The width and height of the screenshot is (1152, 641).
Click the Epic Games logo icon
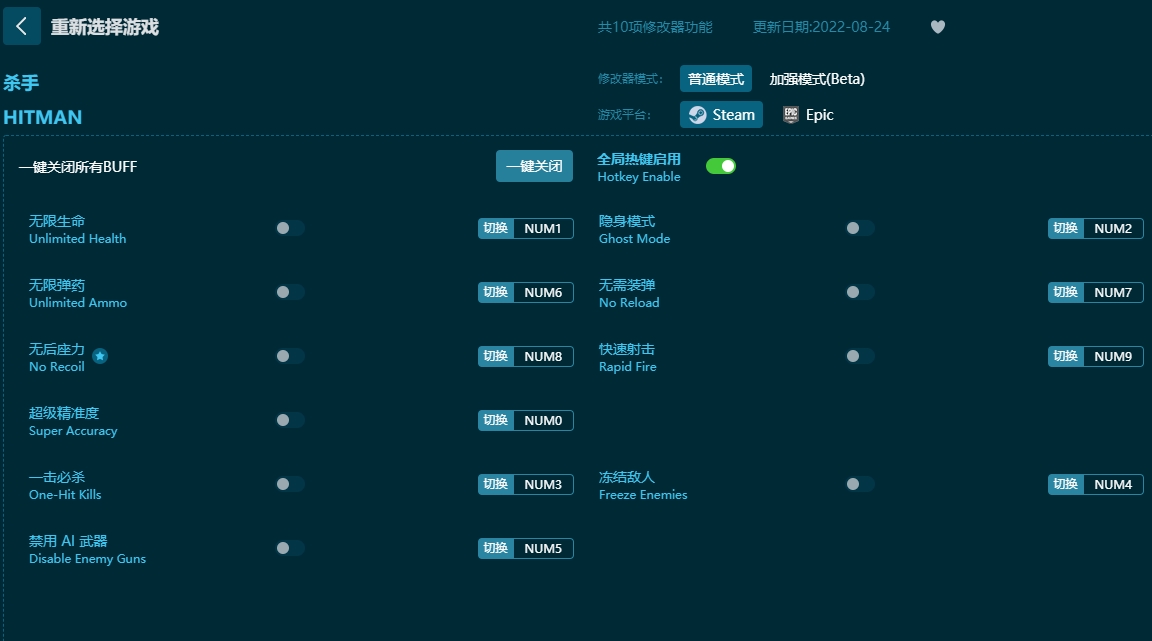791,115
